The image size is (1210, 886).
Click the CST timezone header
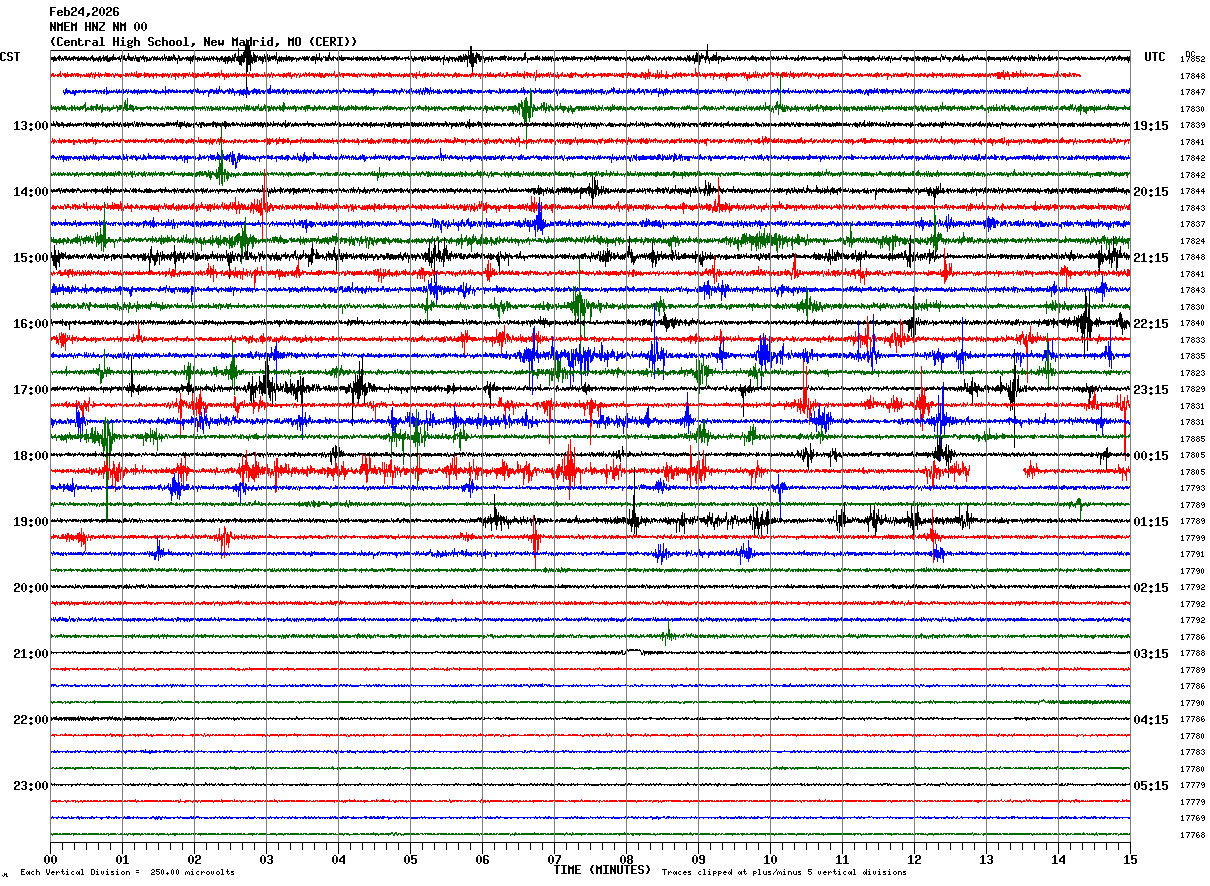click(x=10, y=57)
